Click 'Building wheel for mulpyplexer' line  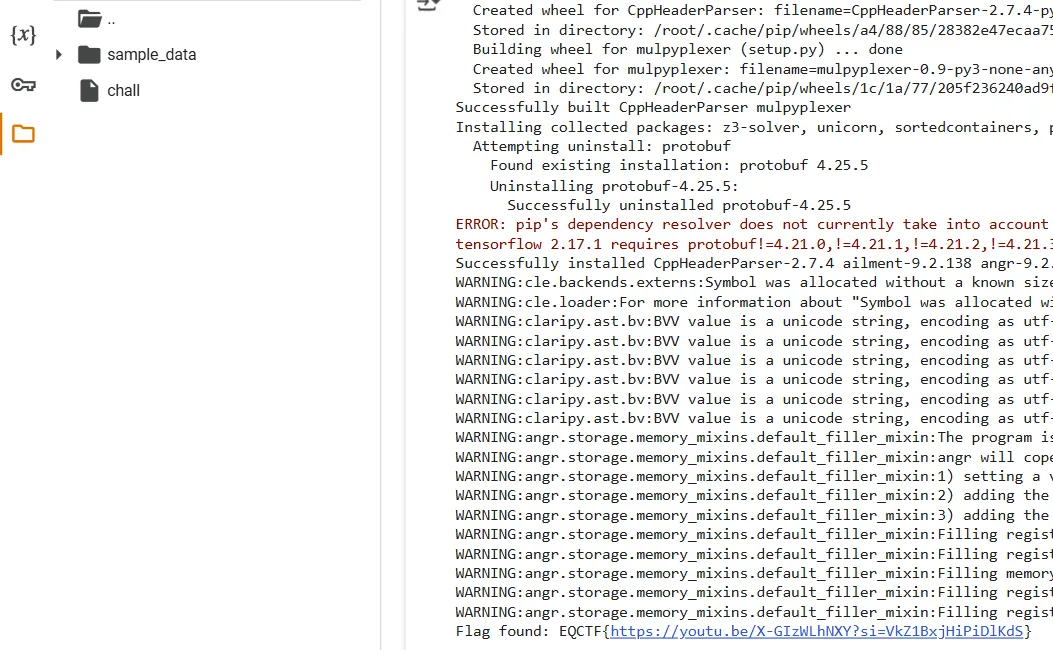(x=688, y=49)
